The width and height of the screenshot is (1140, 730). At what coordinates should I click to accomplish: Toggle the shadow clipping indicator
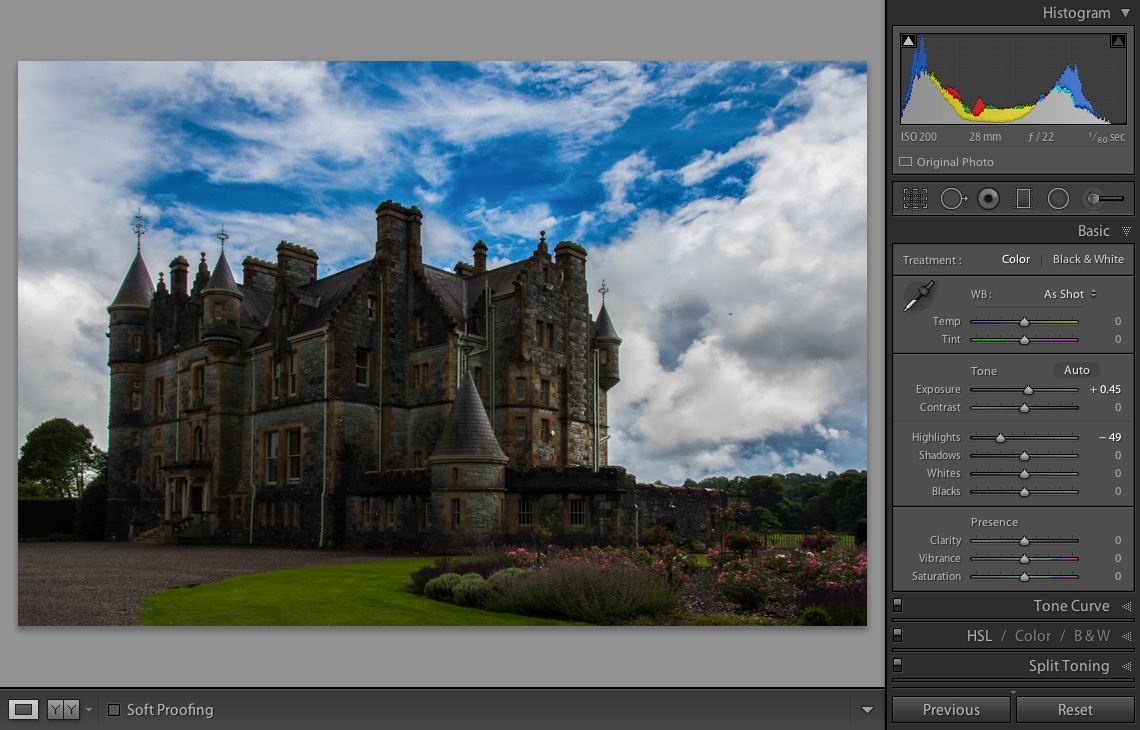[x=908, y=40]
